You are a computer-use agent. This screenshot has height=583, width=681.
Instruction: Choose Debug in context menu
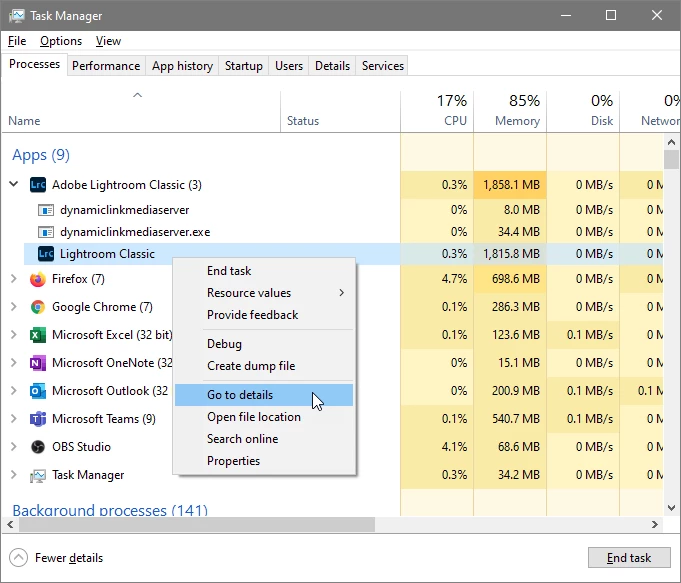pos(264,344)
